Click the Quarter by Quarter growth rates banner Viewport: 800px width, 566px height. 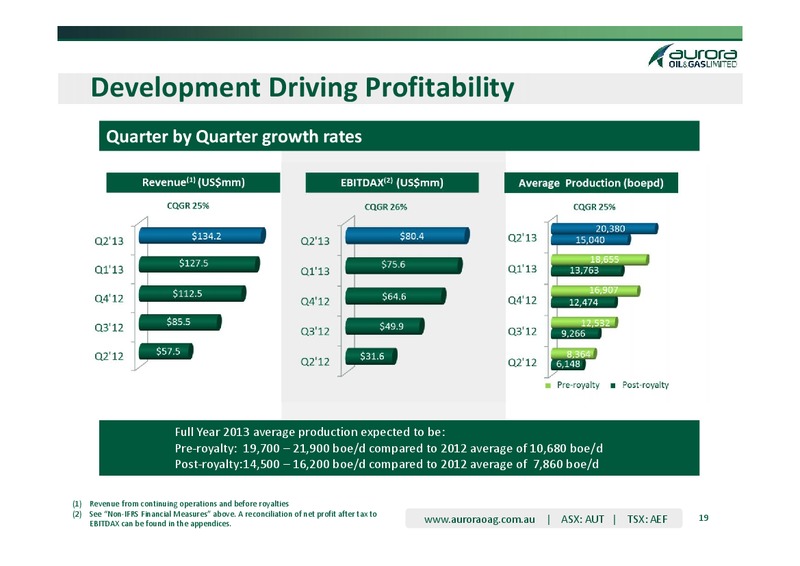click(x=399, y=136)
